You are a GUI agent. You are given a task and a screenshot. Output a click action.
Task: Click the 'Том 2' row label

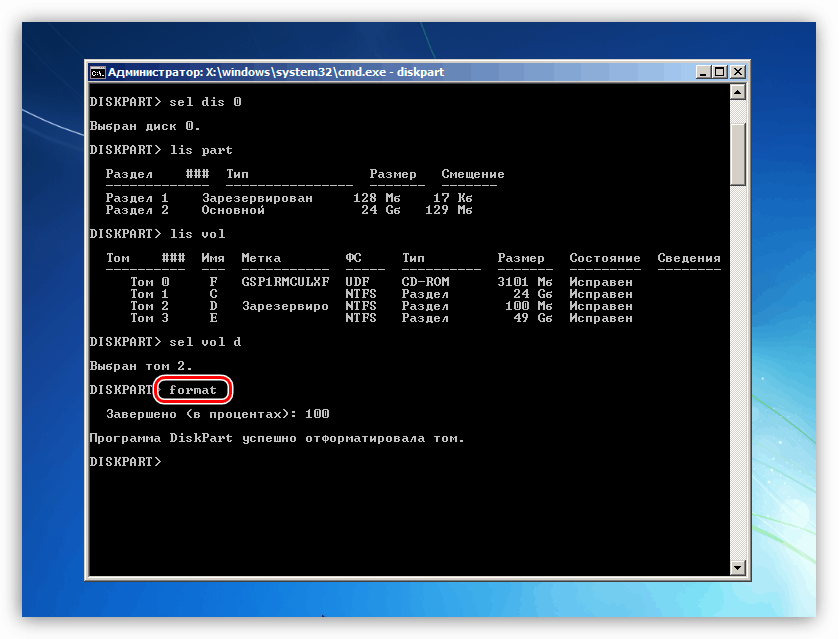pos(150,306)
